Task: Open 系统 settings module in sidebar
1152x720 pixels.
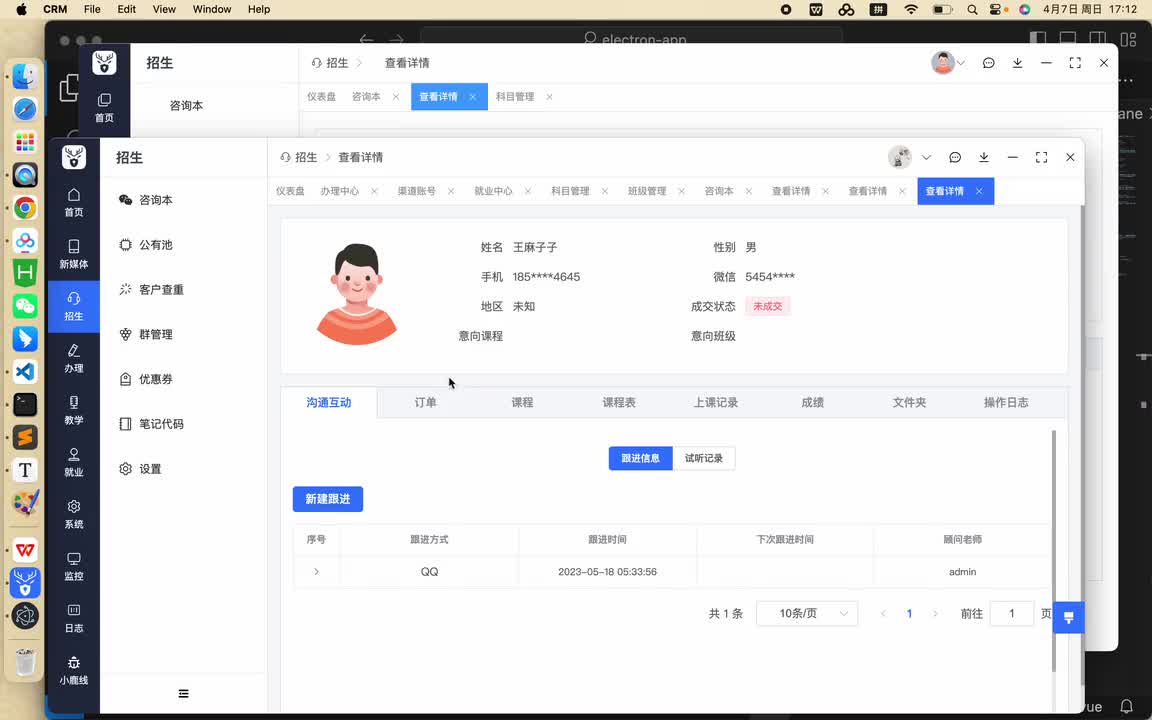Action: pos(73,514)
